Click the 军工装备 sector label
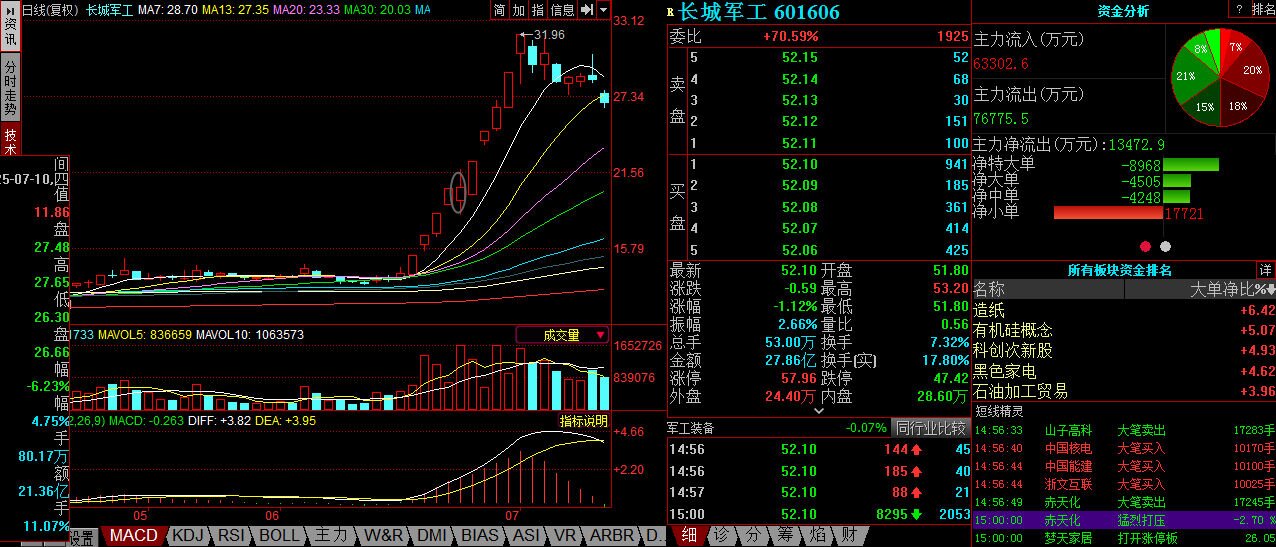The image size is (1276, 547). [691, 428]
